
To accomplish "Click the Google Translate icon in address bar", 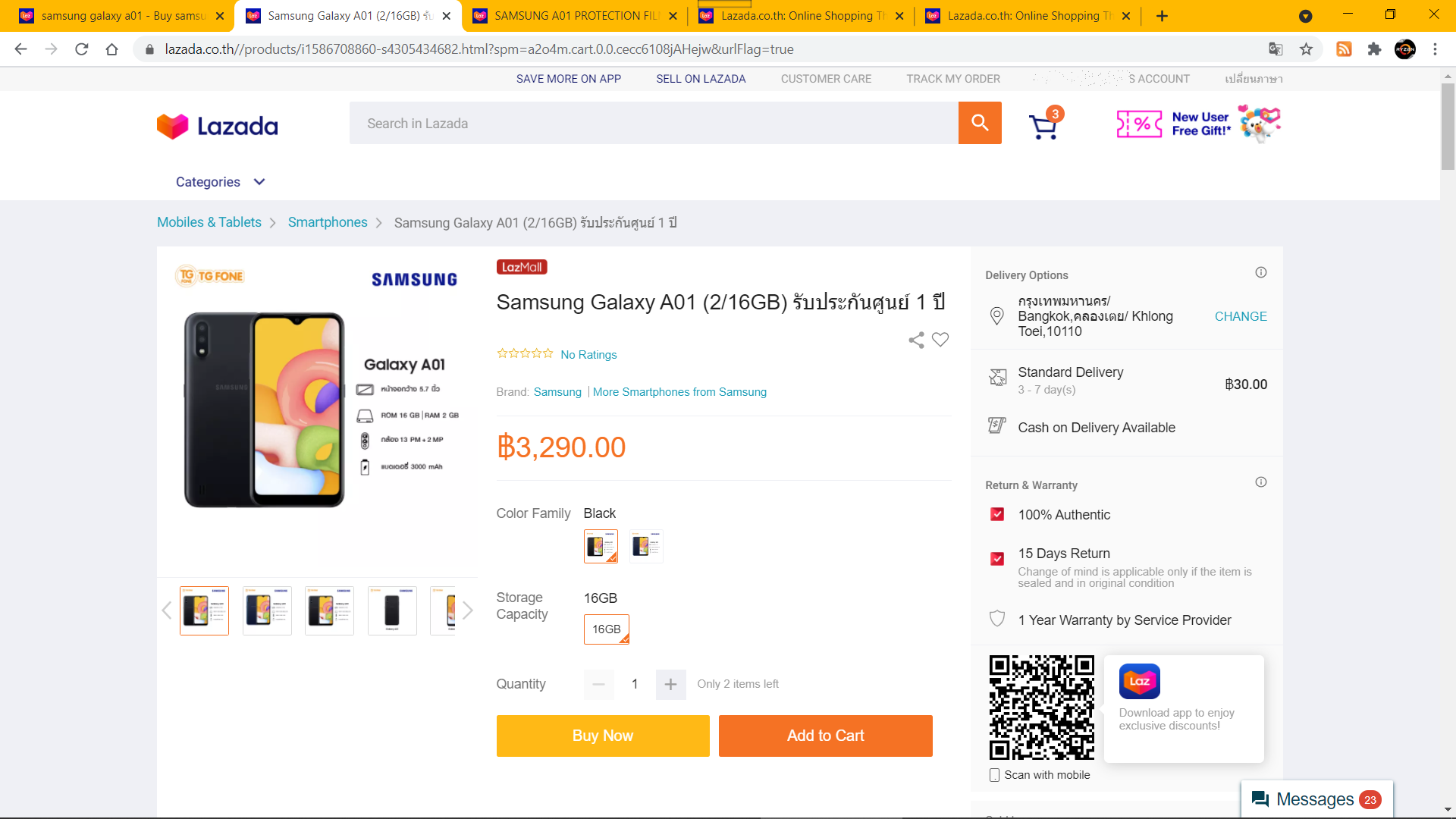I will click(1276, 49).
